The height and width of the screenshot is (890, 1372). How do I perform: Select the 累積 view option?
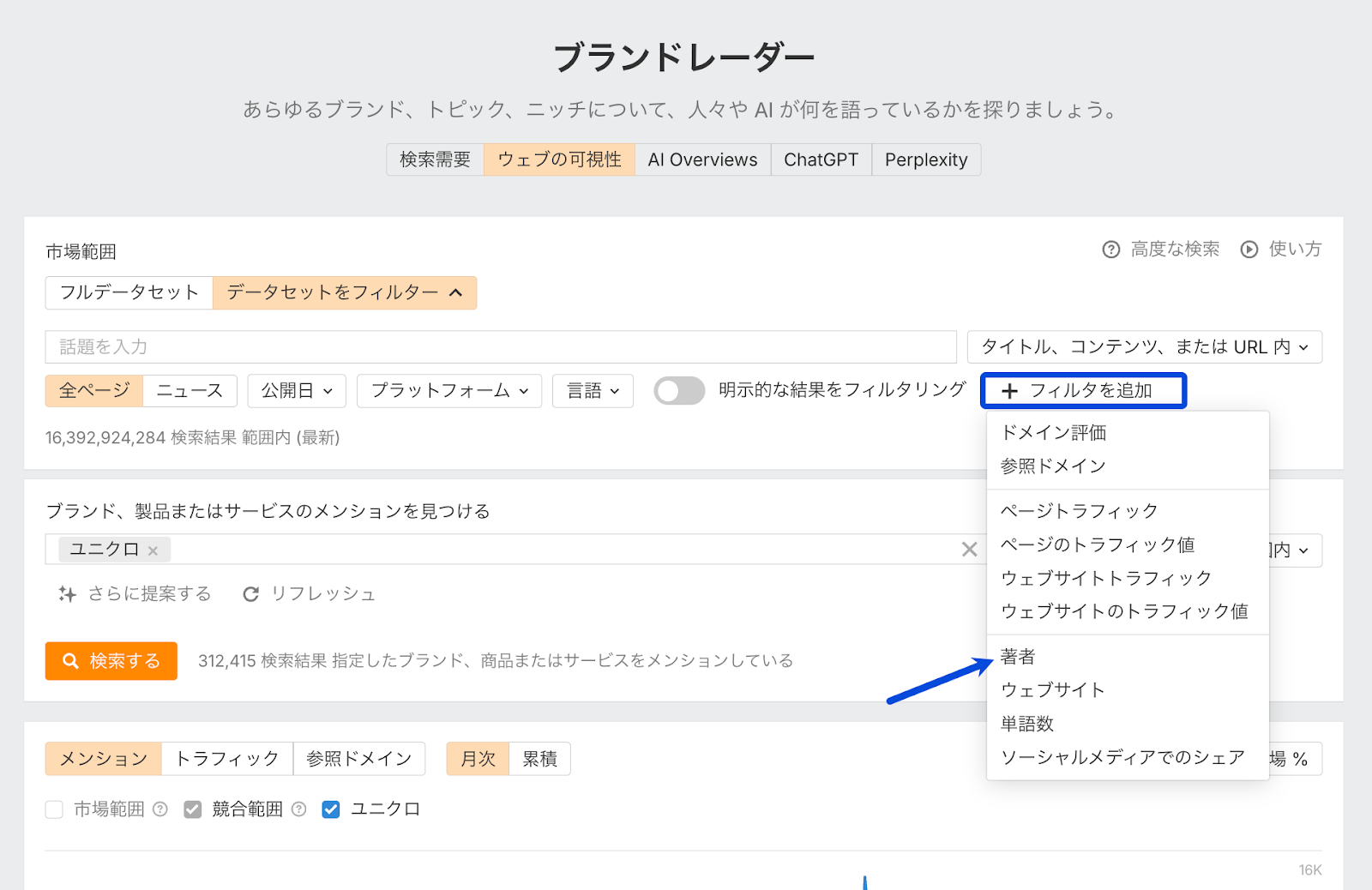tap(539, 759)
